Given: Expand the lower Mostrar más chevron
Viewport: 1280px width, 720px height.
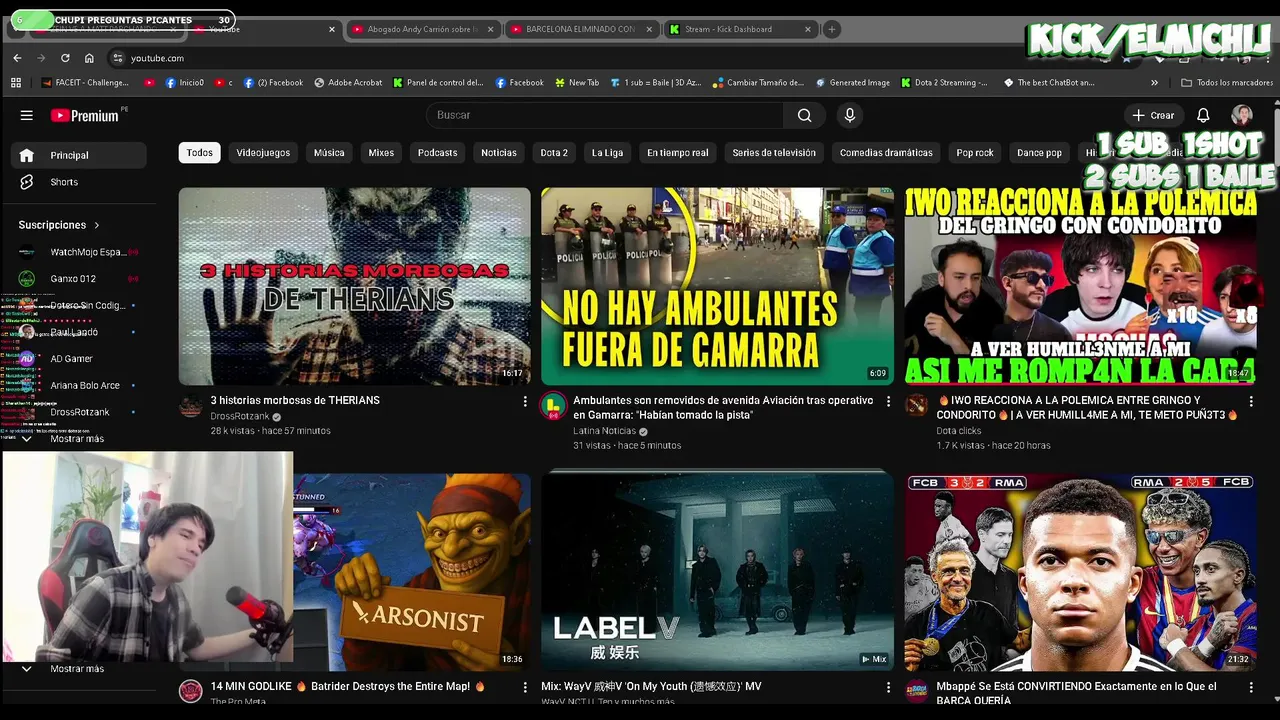Looking at the screenshot, I should point(27,669).
